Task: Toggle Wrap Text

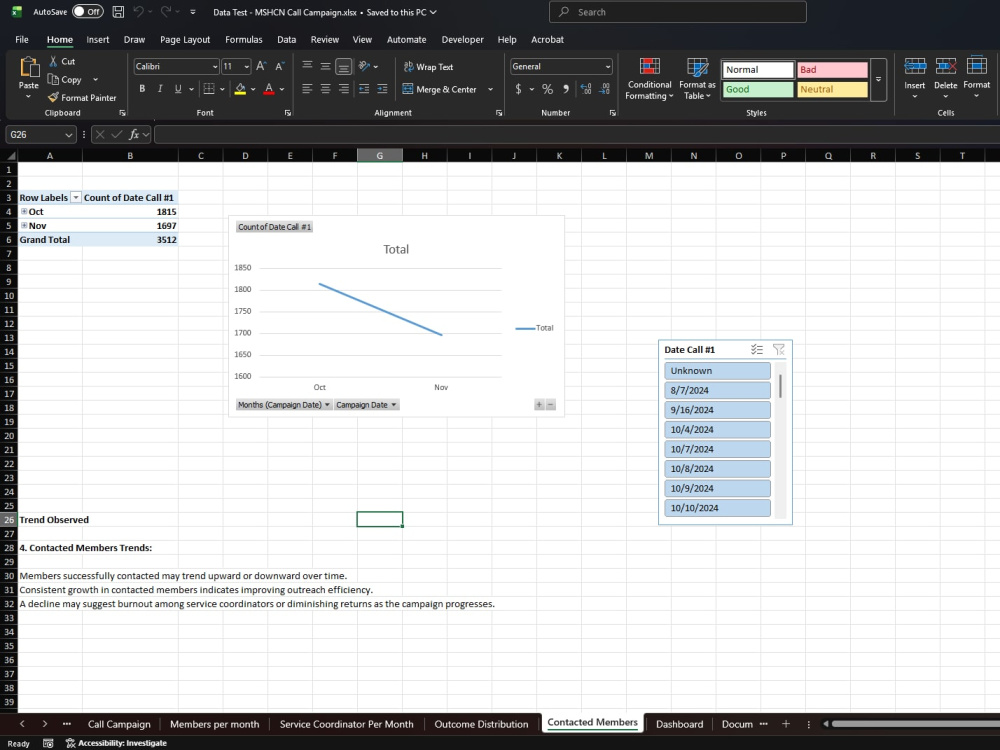Action: 428,66
